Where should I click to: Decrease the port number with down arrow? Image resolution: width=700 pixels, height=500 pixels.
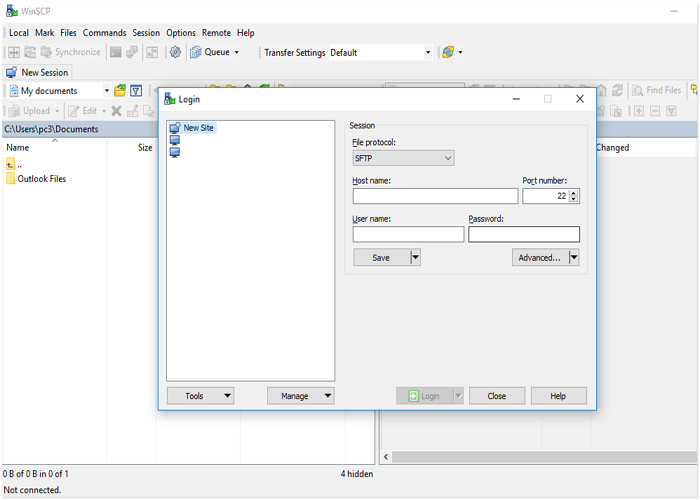coord(574,199)
